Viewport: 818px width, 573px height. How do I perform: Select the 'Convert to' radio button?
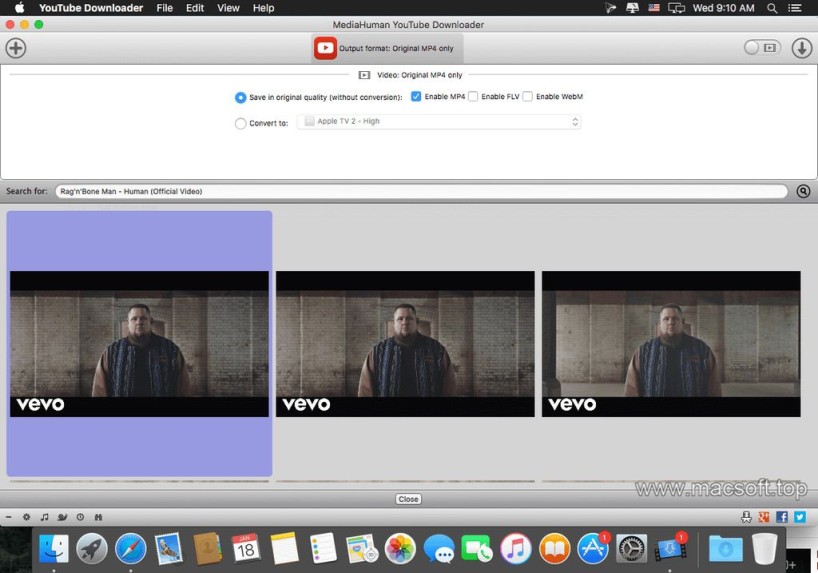coord(240,124)
